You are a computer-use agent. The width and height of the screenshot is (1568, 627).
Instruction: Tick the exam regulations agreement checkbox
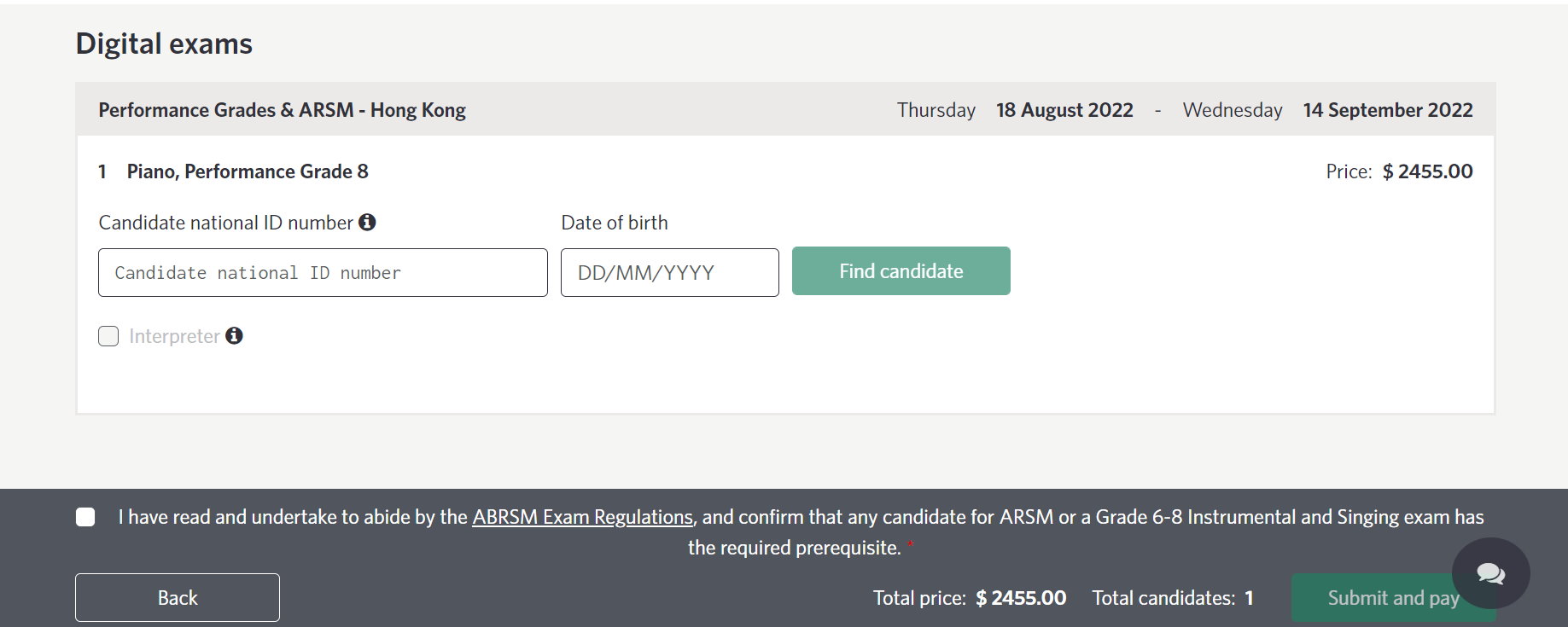coord(85,517)
